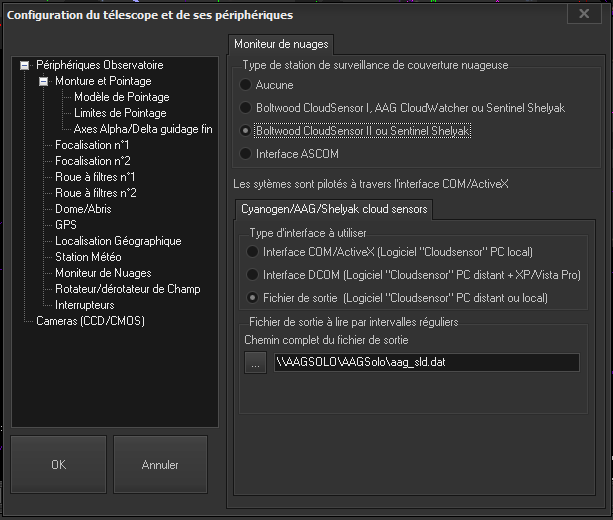Select Boltwood CloudSensor I radio option
Screen dimensions: 613x520
click(x=247, y=107)
